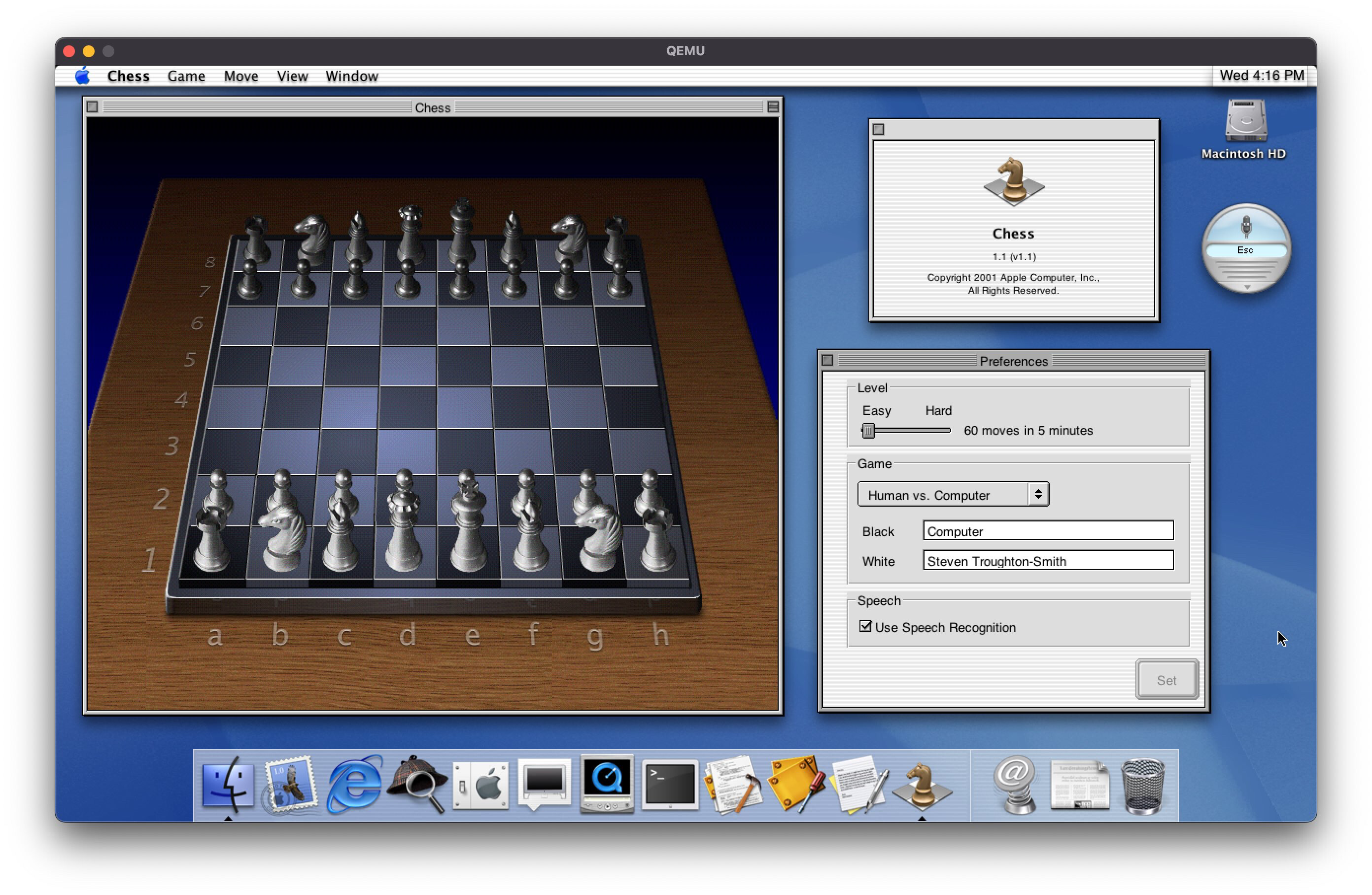The width and height of the screenshot is (1372, 895).
Task: Open Internet Explorer from the dock
Action: coord(354,785)
